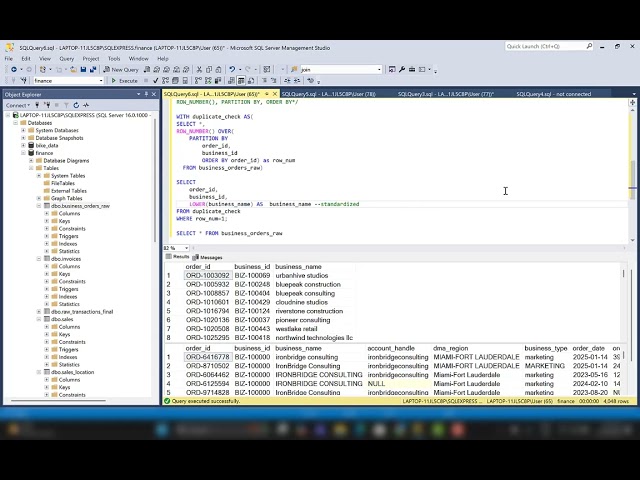Click the Decrease Indent icon
The height and width of the screenshot is (480, 640).
[287, 81]
